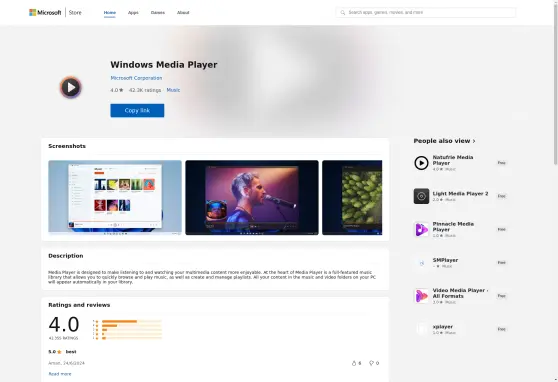Click Free button for Natufrie Media Player
This screenshot has width=558, height=382.
pyautogui.click(x=501, y=163)
